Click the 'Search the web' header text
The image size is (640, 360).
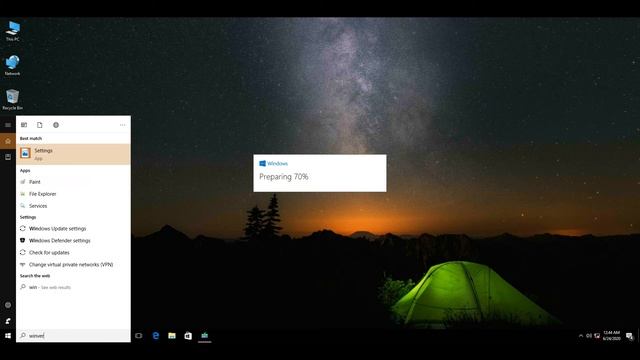[x=35, y=276]
